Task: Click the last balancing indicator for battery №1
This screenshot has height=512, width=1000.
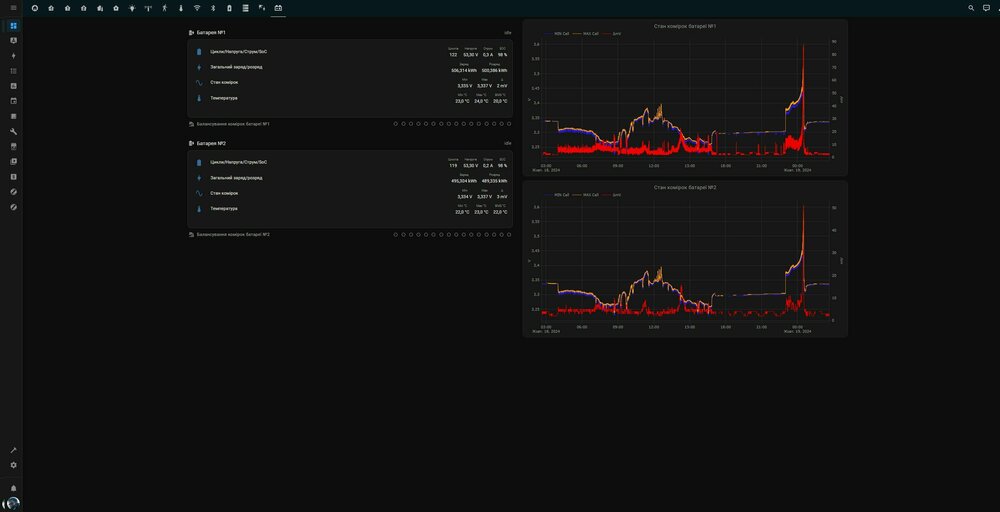Action: coord(508,124)
